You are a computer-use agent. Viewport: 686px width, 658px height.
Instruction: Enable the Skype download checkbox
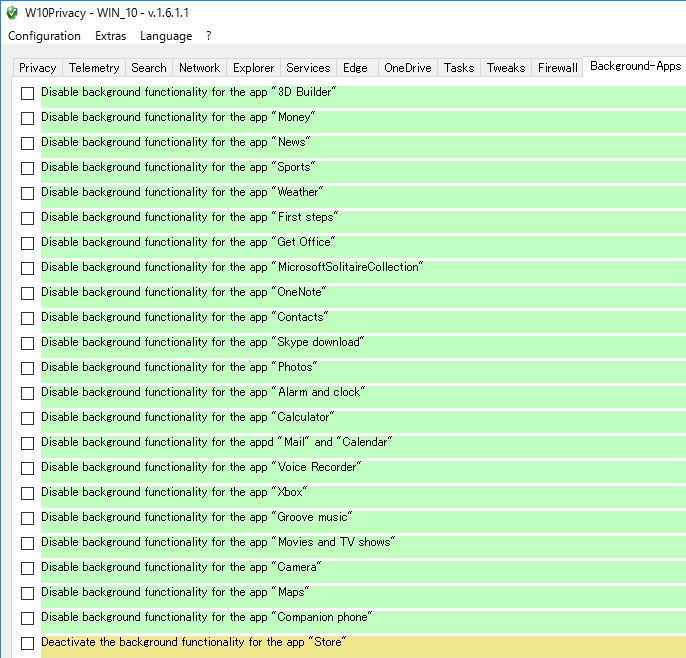click(27, 343)
